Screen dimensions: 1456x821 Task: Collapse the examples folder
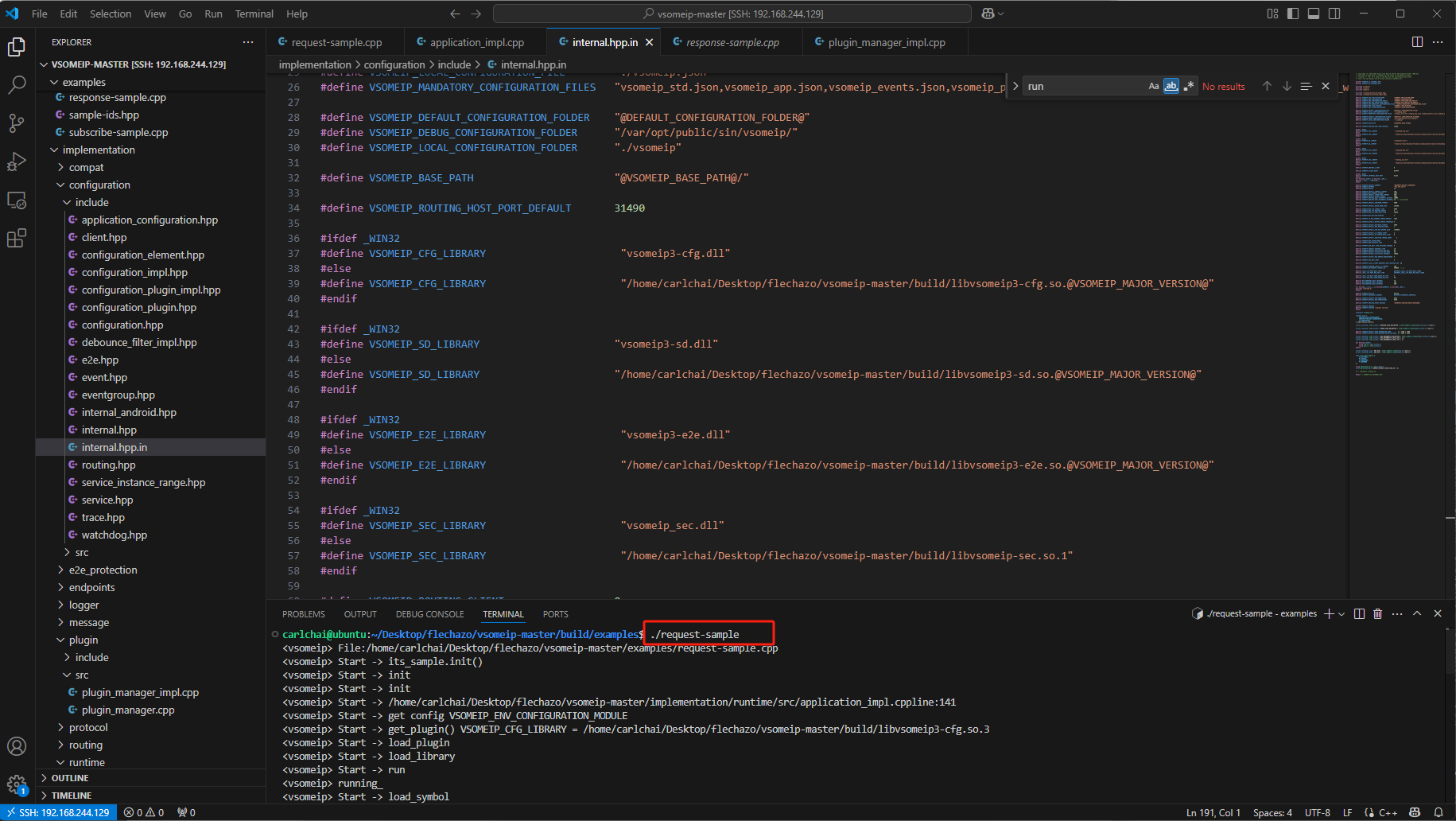54,82
